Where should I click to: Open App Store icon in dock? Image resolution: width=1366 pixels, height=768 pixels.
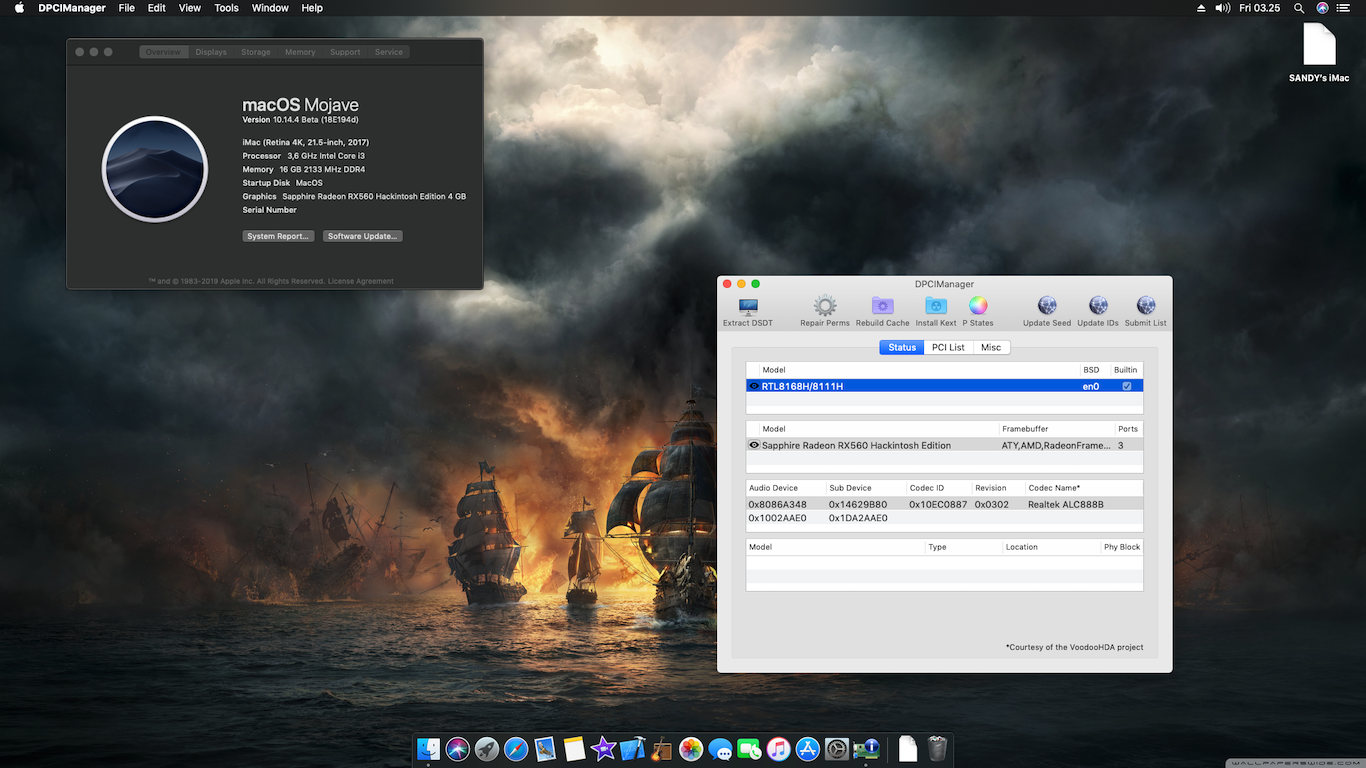[808, 749]
